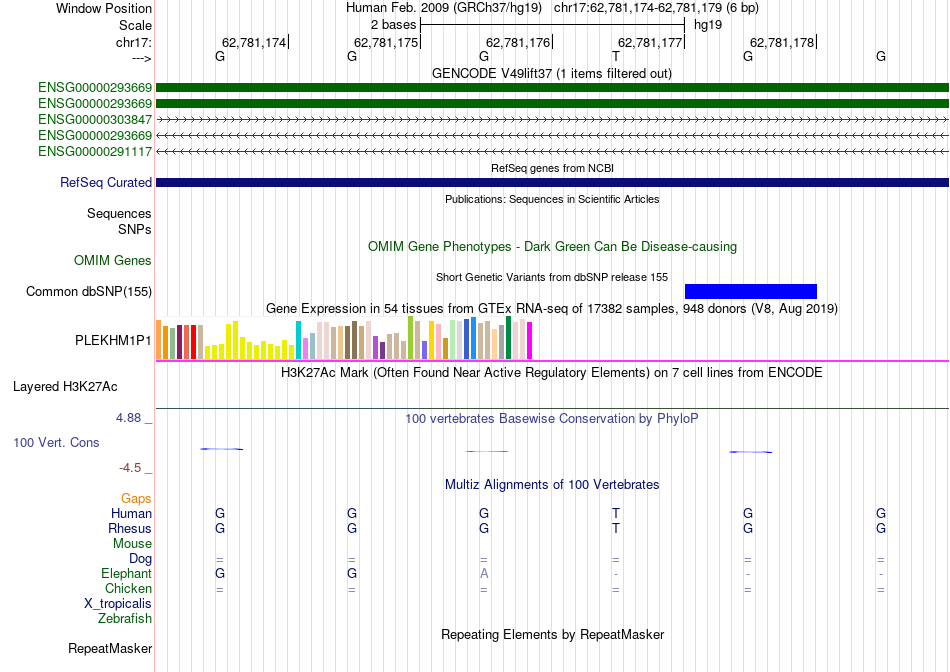Click the Layered H3K27Ac track label

click(x=65, y=387)
